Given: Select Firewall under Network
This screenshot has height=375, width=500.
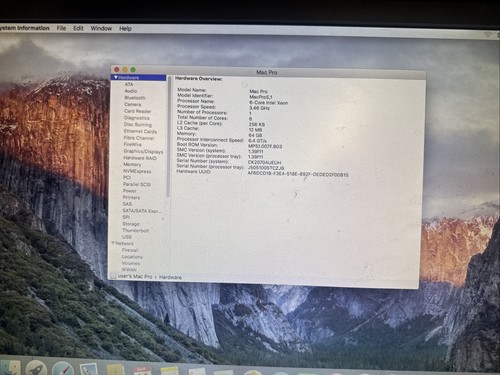Looking at the screenshot, I should tap(130, 250).
